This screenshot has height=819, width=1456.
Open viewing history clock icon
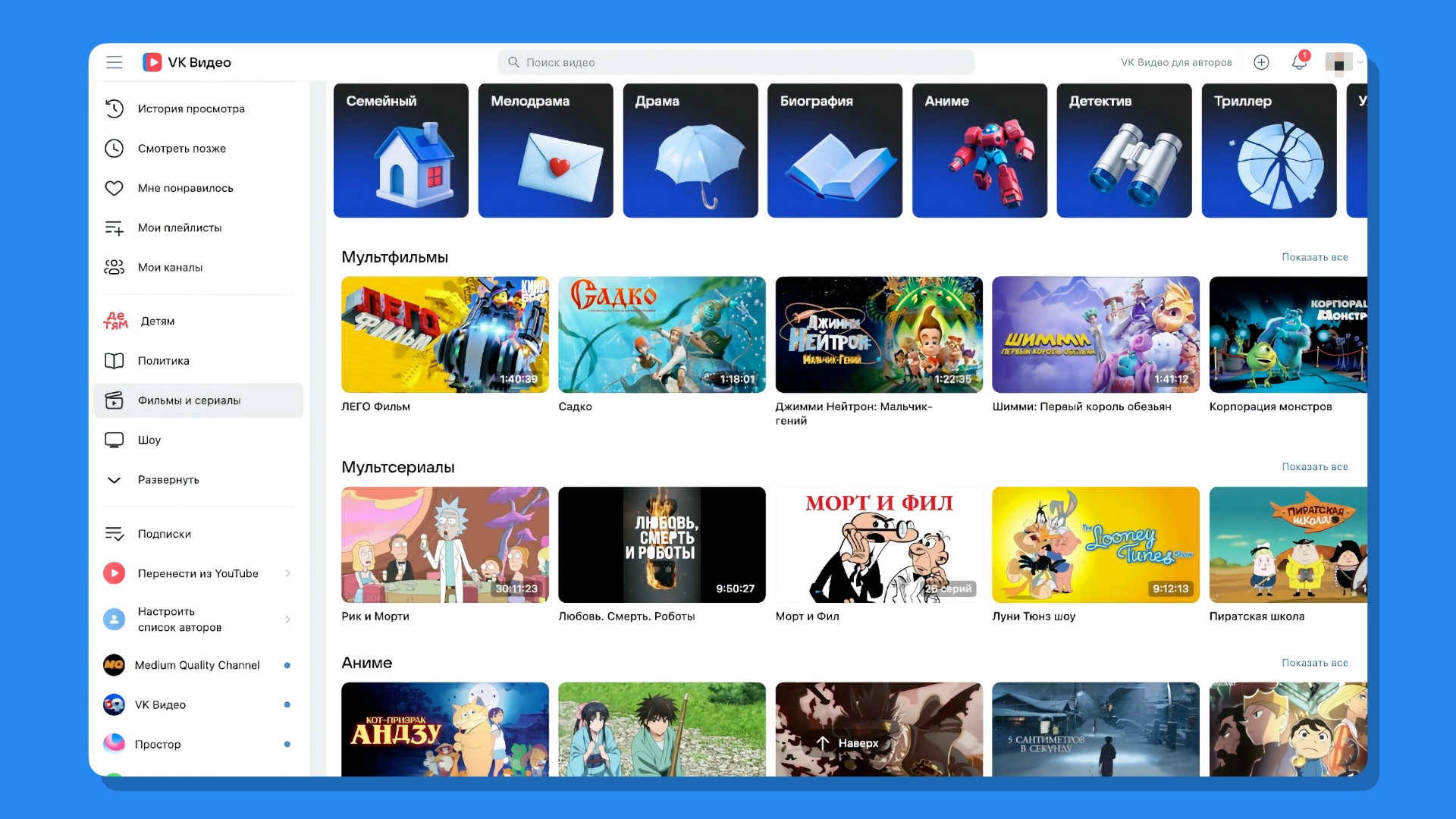[115, 108]
